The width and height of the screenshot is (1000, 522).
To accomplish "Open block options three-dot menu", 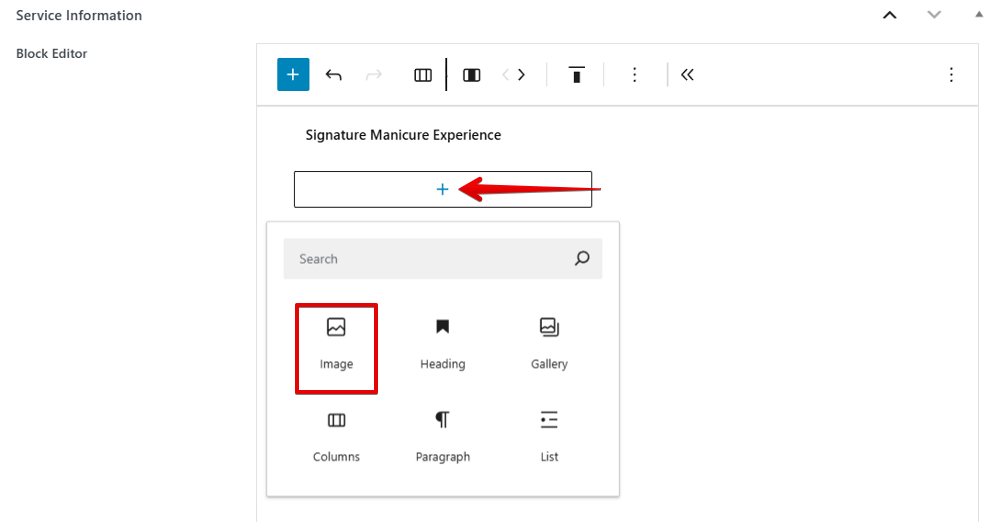I will coord(634,75).
